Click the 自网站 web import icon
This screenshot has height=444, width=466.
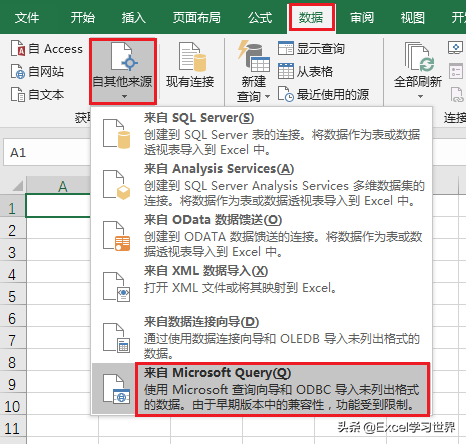(18, 71)
